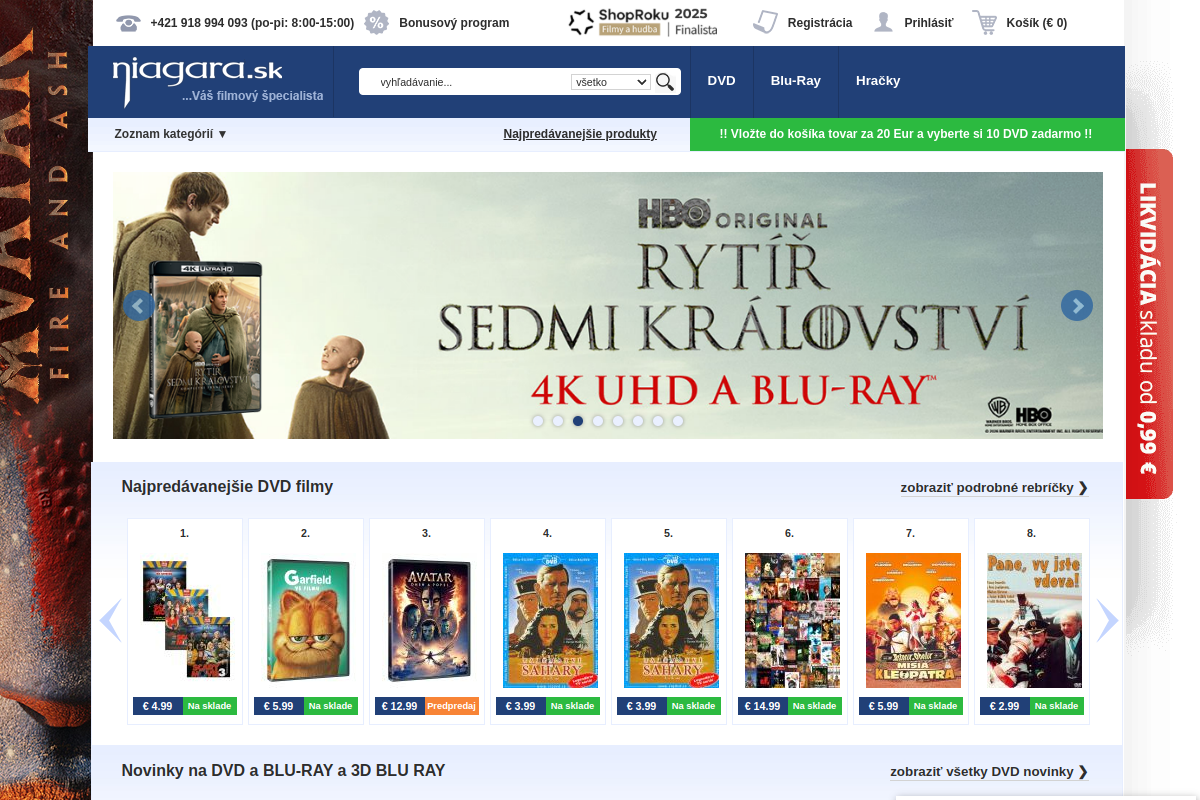Open the fifth-ranked Sahary DVD cover

pos(671,620)
